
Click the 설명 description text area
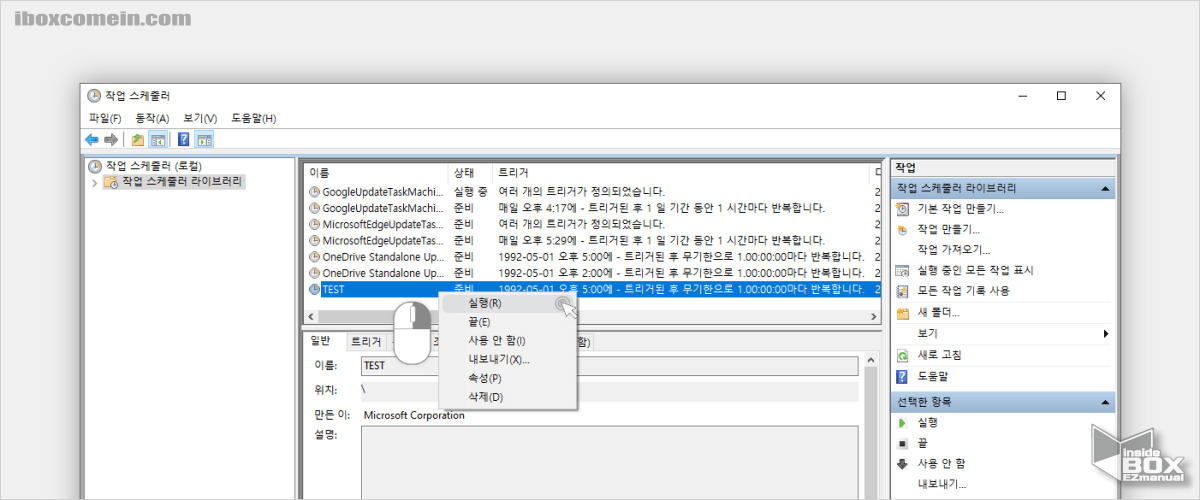[609, 462]
